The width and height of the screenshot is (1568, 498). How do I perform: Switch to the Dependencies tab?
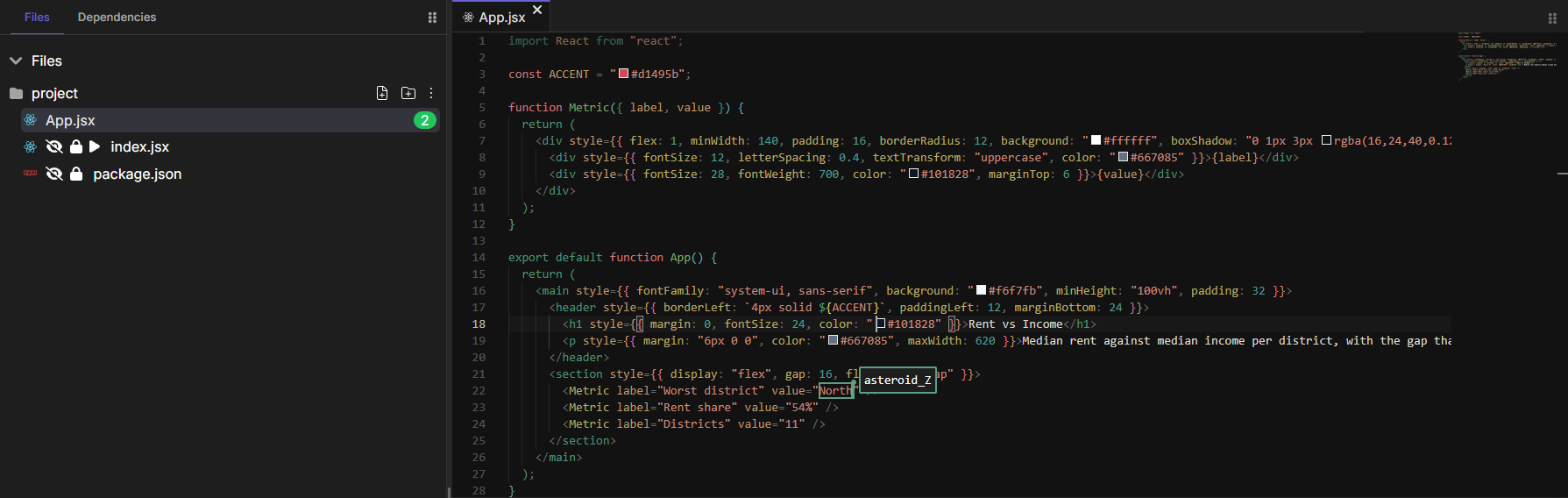tap(117, 17)
